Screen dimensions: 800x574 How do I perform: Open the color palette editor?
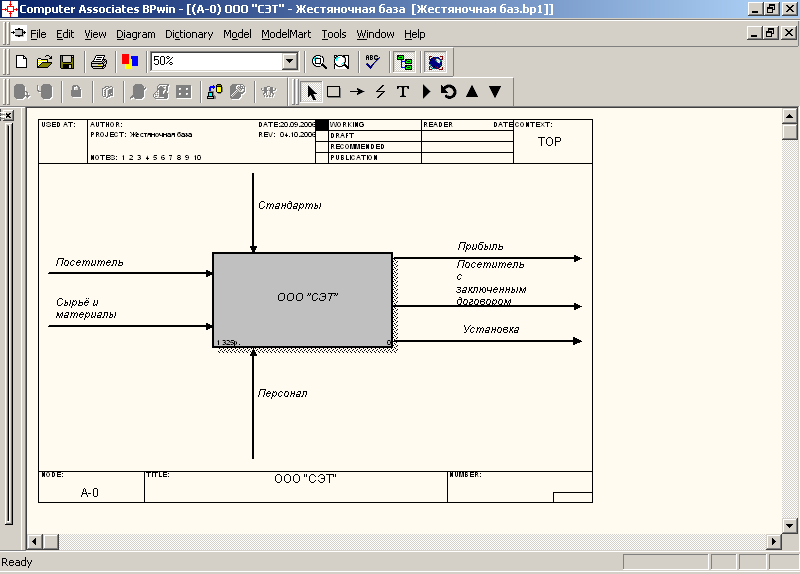click(130, 62)
